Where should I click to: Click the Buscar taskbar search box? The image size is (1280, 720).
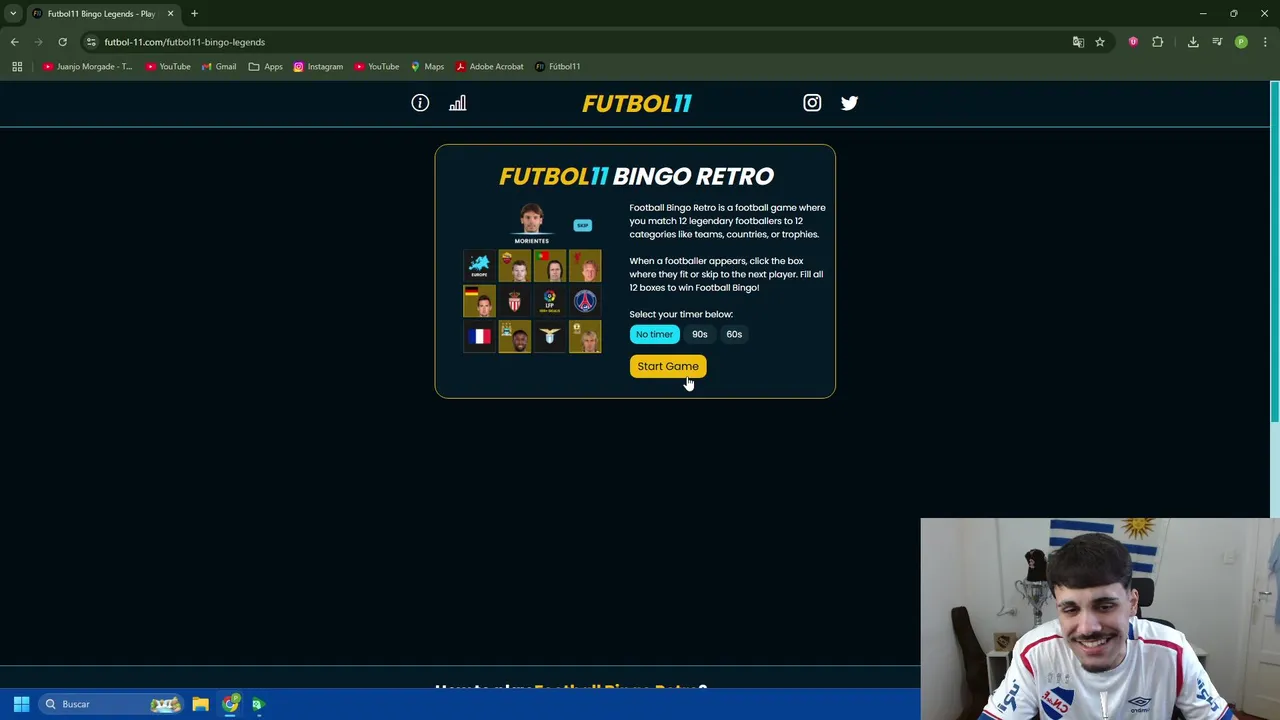(x=111, y=704)
